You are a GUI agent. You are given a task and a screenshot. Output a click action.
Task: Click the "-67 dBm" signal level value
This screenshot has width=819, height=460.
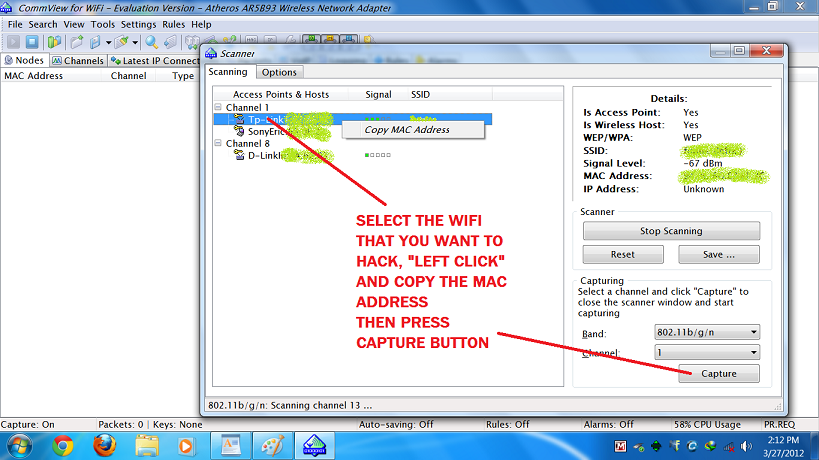[x=703, y=163]
